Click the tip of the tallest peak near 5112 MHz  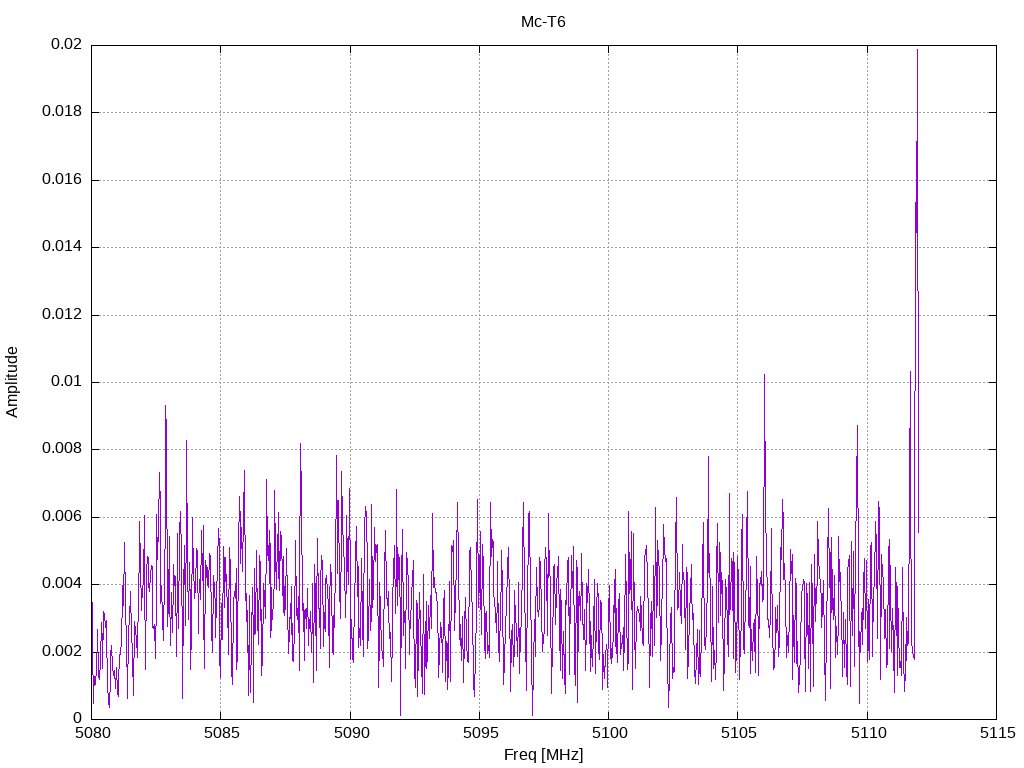pyautogui.click(x=917, y=50)
